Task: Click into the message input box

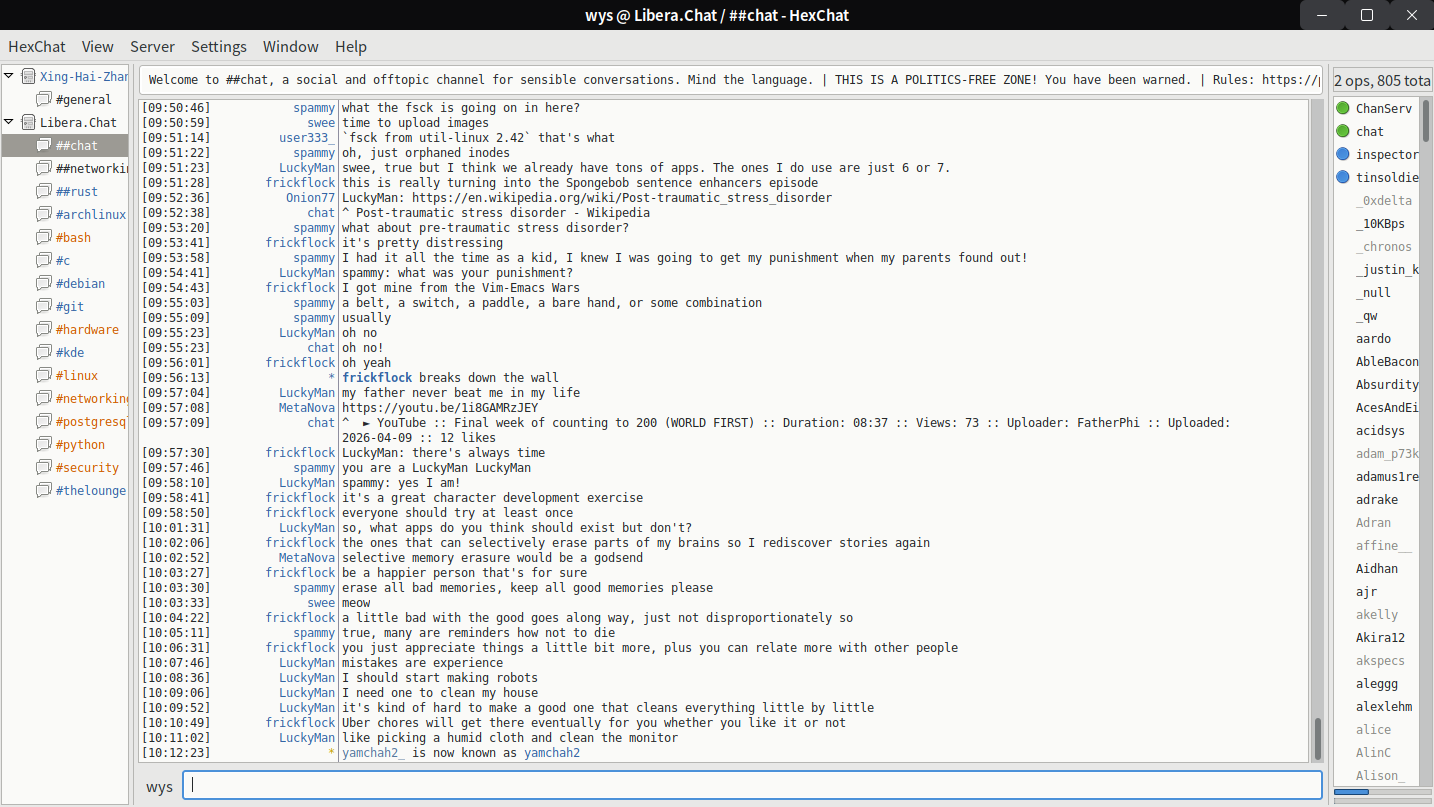Action: click(750, 785)
